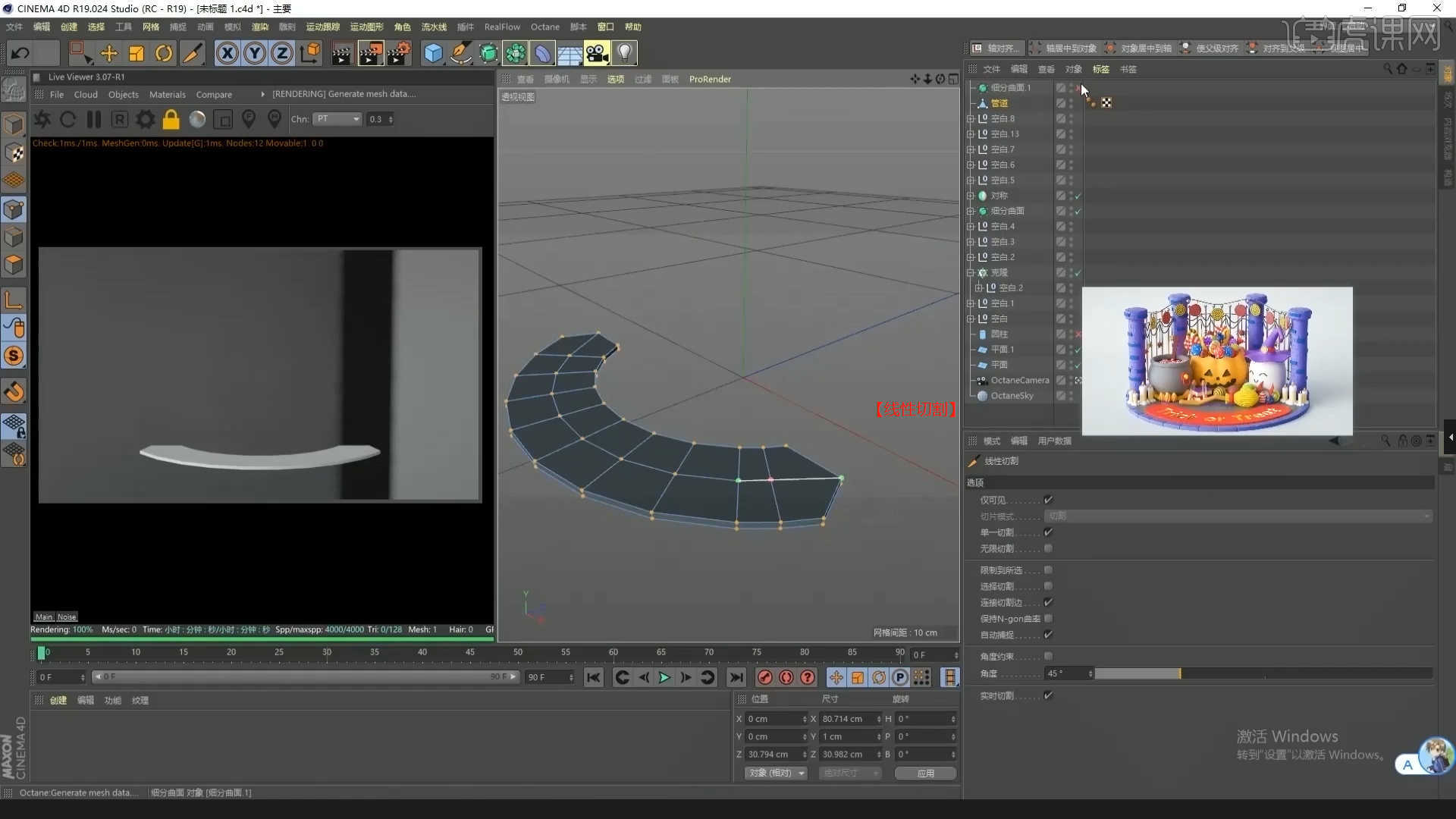
Task: Select the Rotate tool
Action: (164, 53)
